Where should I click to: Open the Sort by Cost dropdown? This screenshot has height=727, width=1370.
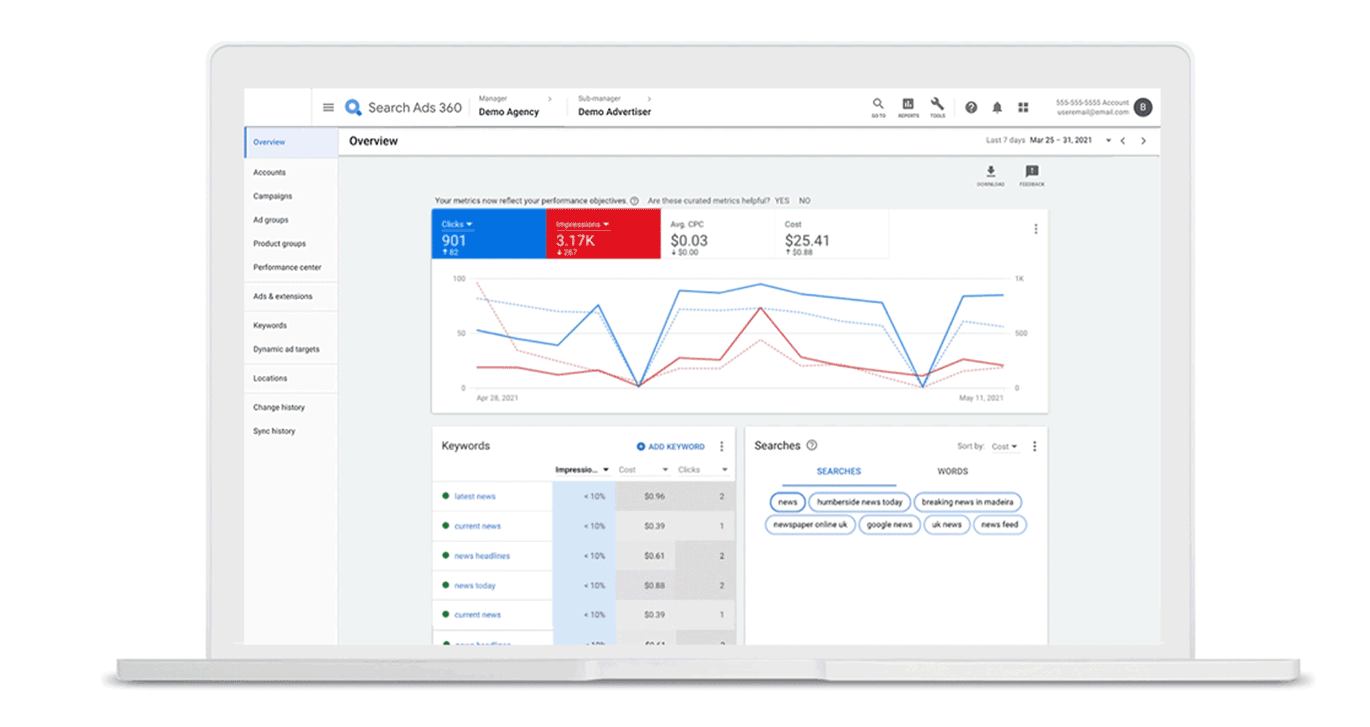[x=1004, y=447]
